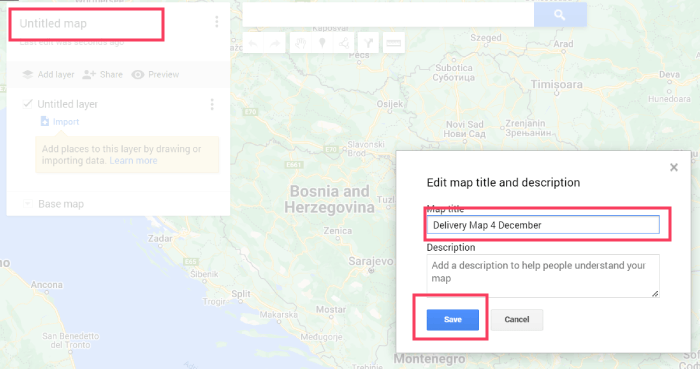Toggle the Untitled layer checkbox
The height and width of the screenshot is (369, 700).
28,104
